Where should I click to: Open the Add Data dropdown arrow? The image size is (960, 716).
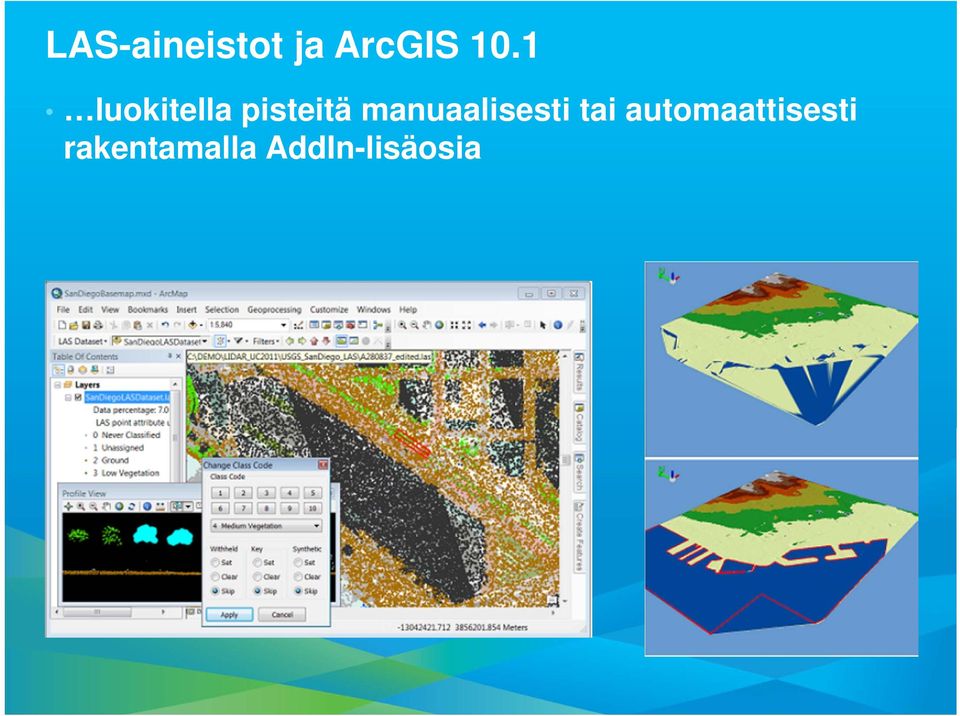pyautogui.click(x=201, y=325)
